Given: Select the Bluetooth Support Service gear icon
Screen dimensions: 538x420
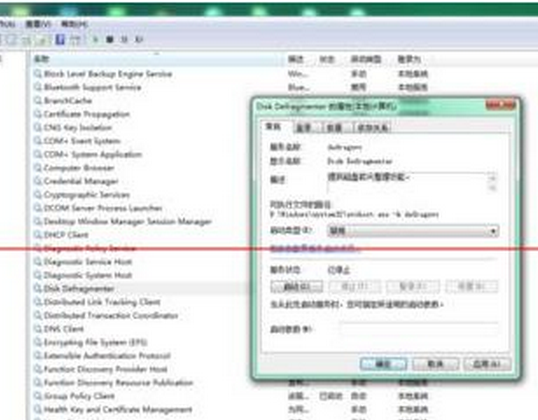Looking at the screenshot, I should pos(37,87).
